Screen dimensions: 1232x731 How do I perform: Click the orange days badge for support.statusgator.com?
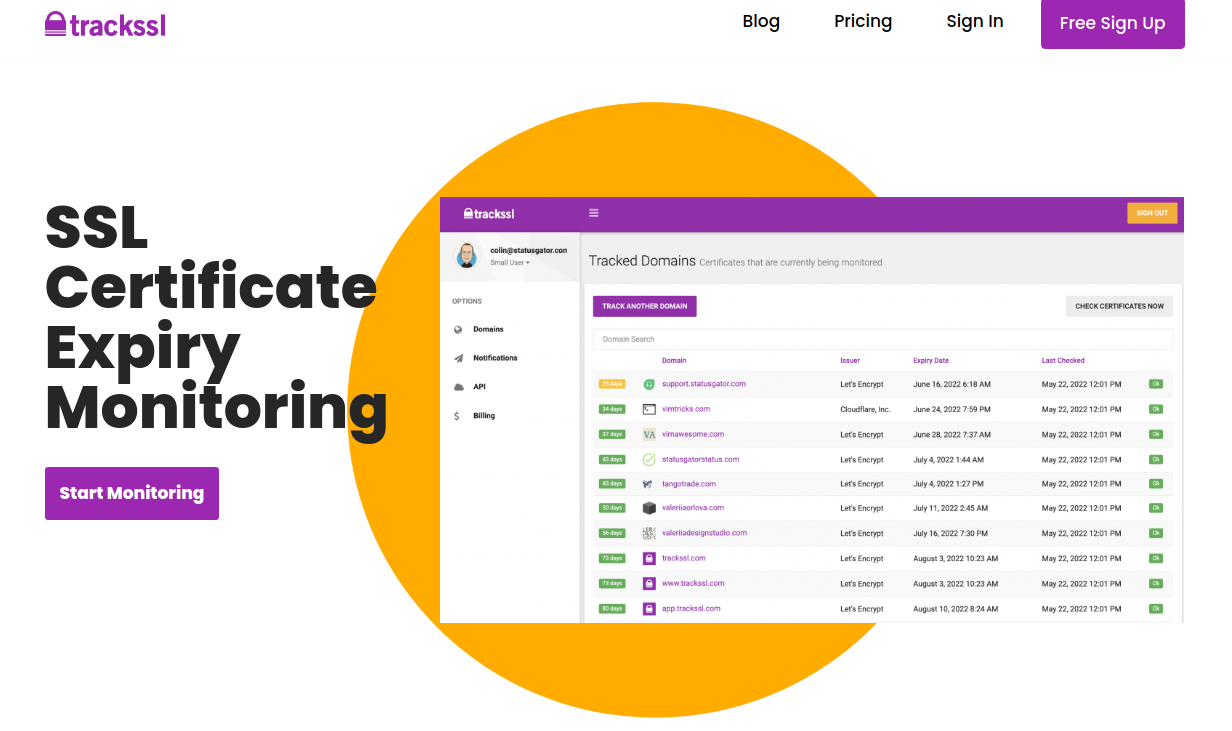[612, 384]
